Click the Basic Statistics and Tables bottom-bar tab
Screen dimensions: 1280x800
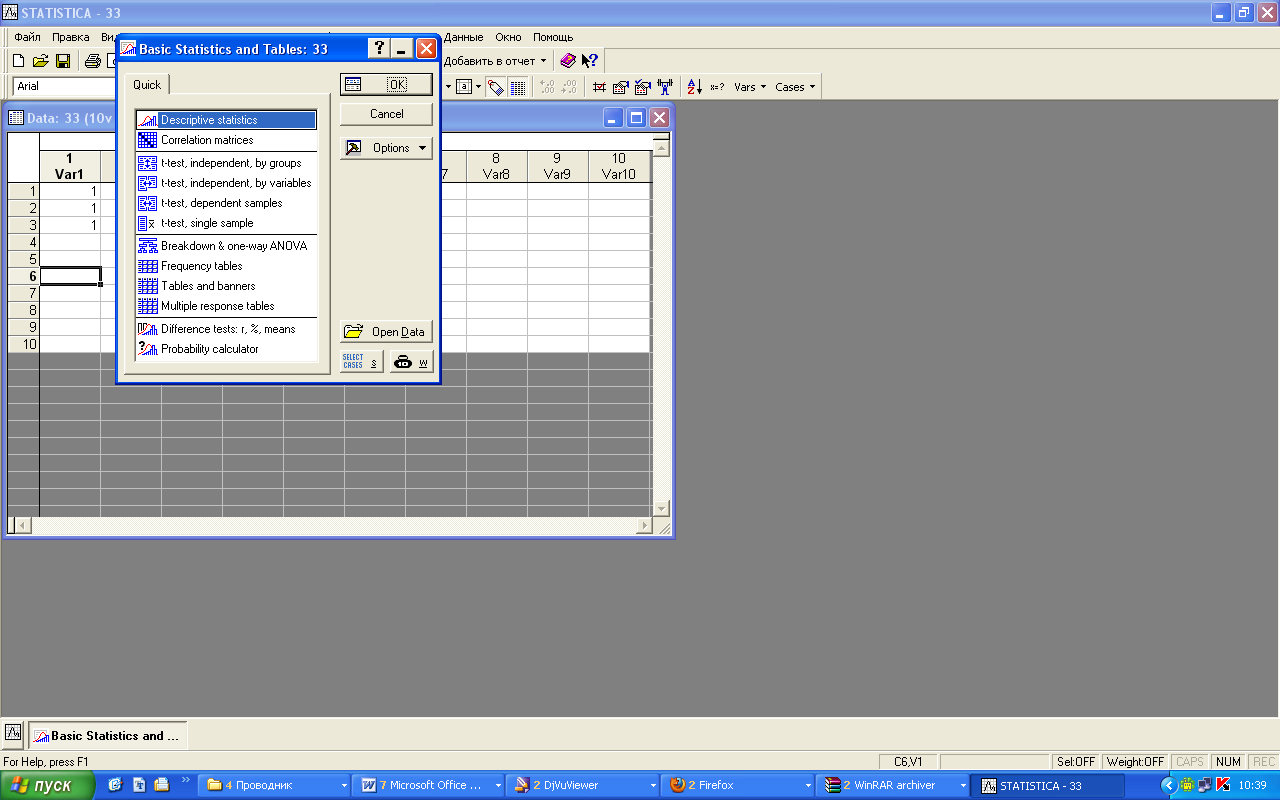pyautogui.click(x=107, y=736)
